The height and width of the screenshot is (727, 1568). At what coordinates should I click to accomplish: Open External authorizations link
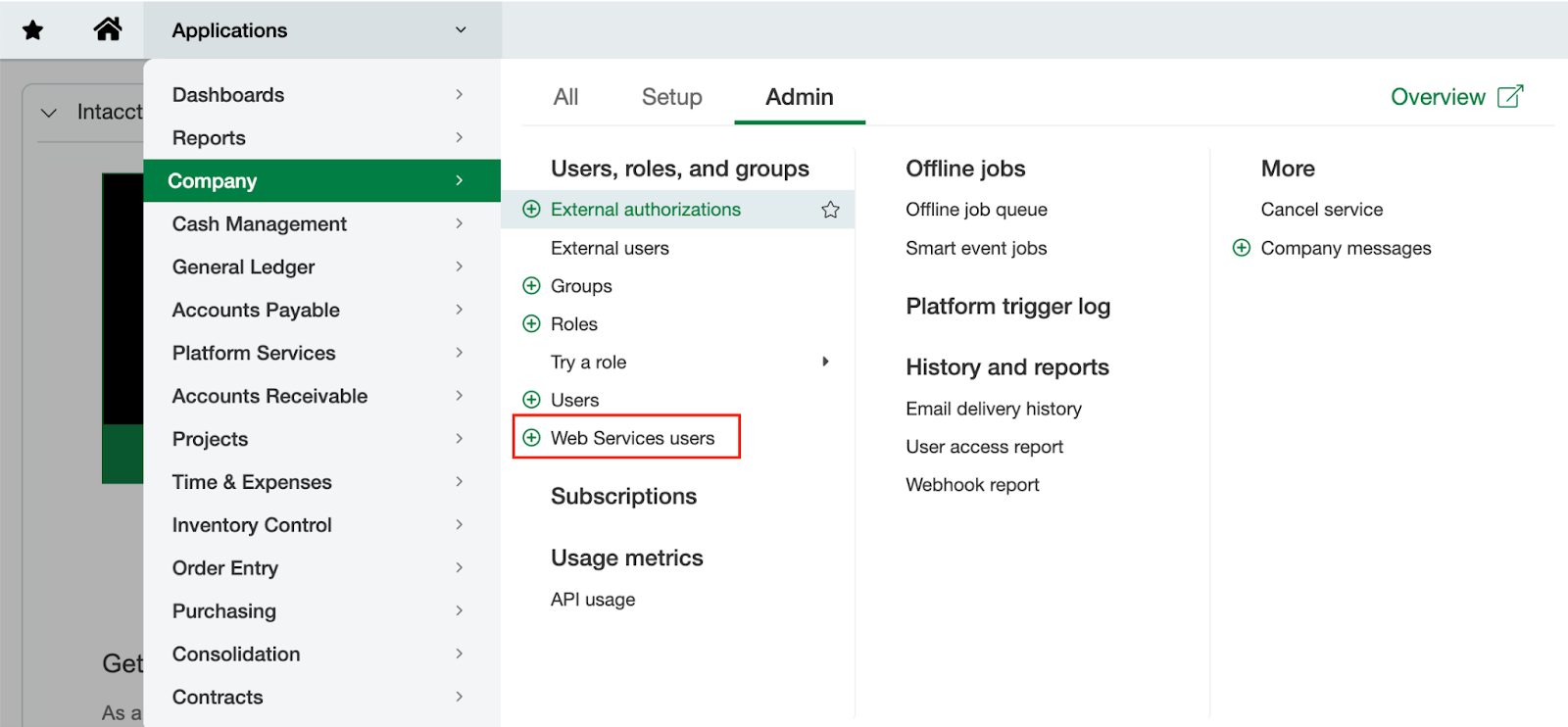646,209
